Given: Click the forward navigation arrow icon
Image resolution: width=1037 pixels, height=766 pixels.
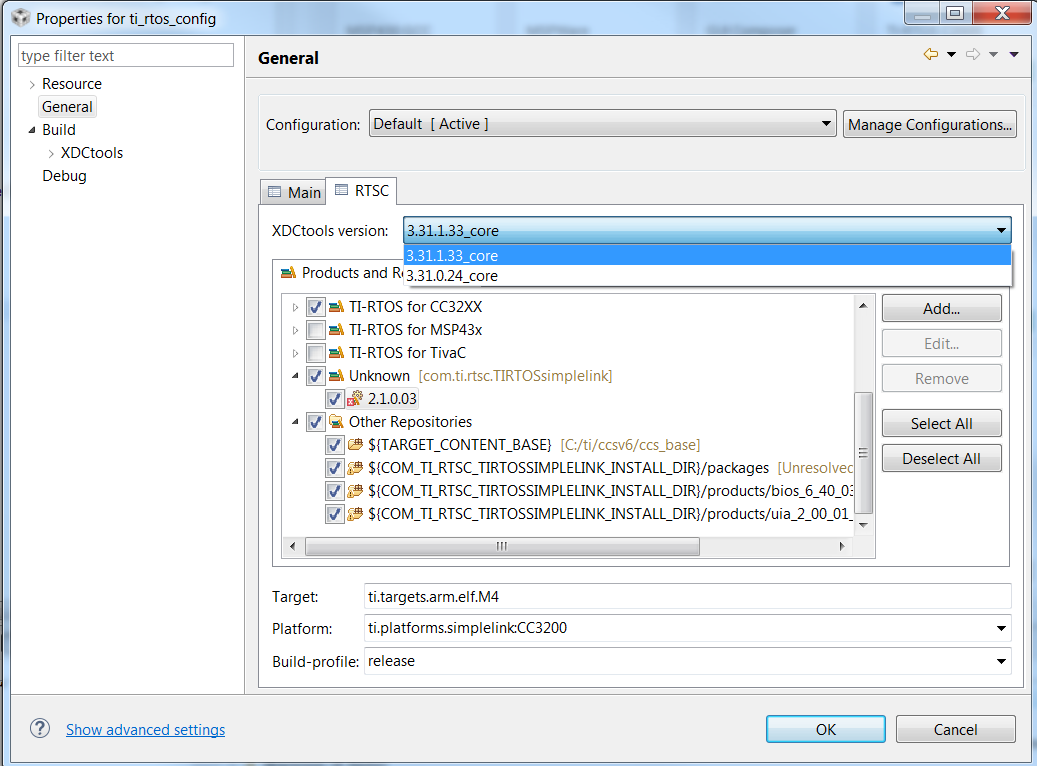Looking at the screenshot, I should pos(972,54).
